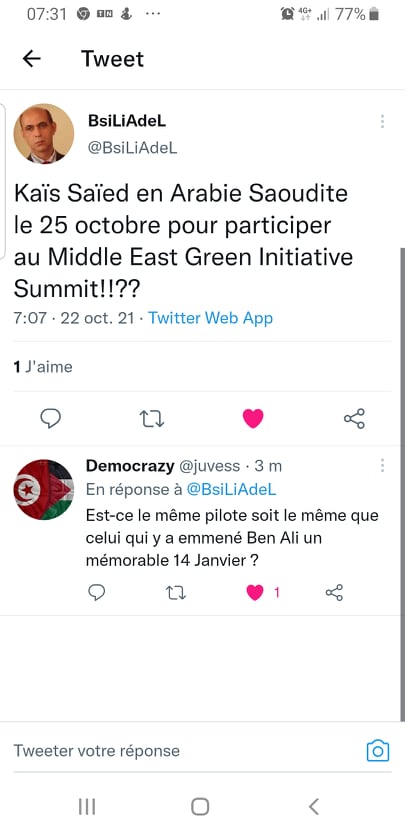Toggle like on Democrazy's reply
405x833 pixels.
255,592
